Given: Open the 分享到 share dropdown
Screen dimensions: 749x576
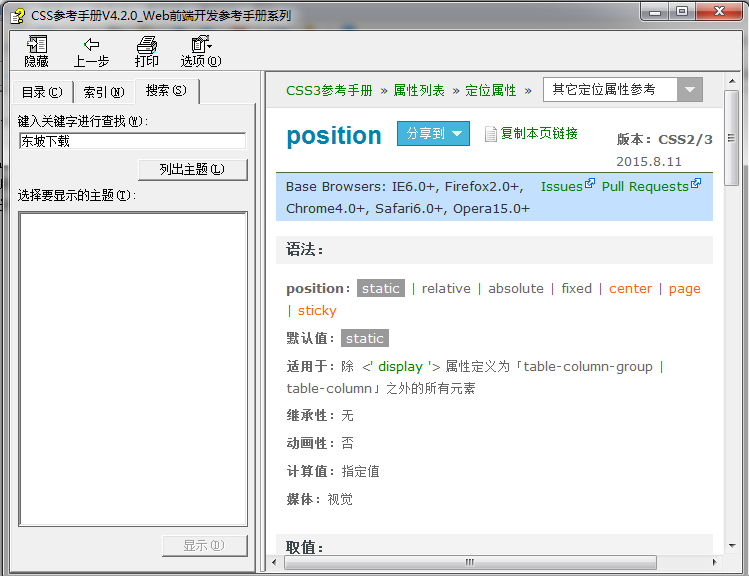Looking at the screenshot, I should 433,133.
